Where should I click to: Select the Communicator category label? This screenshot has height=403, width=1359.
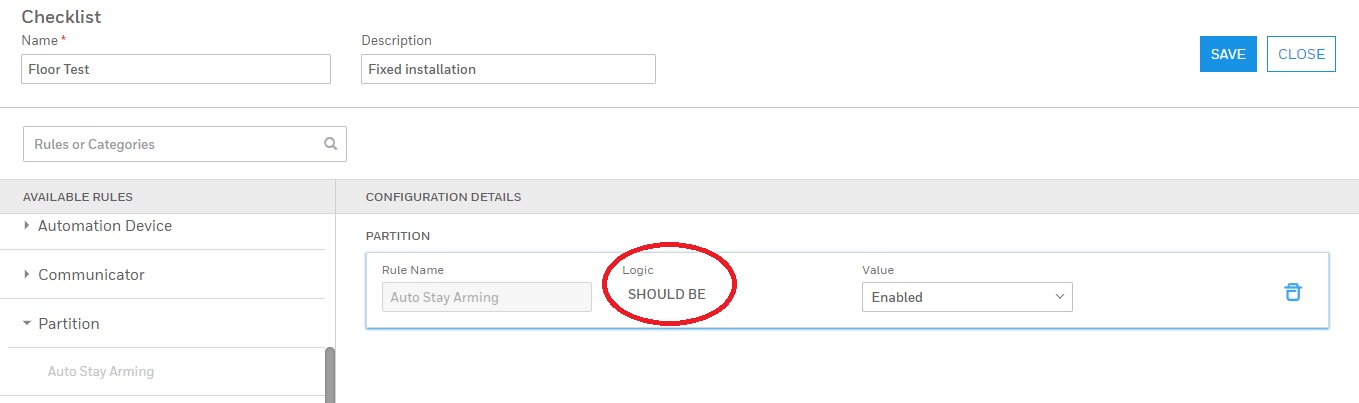[x=91, y=275]
